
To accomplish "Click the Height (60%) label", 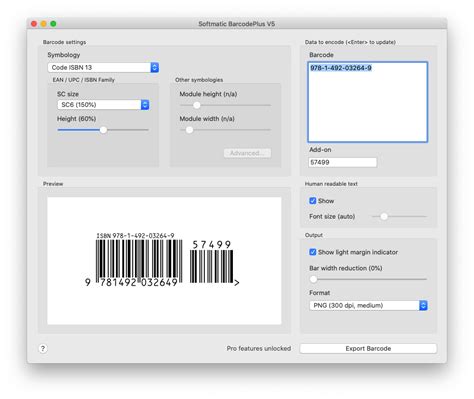I will pos(76,119).
